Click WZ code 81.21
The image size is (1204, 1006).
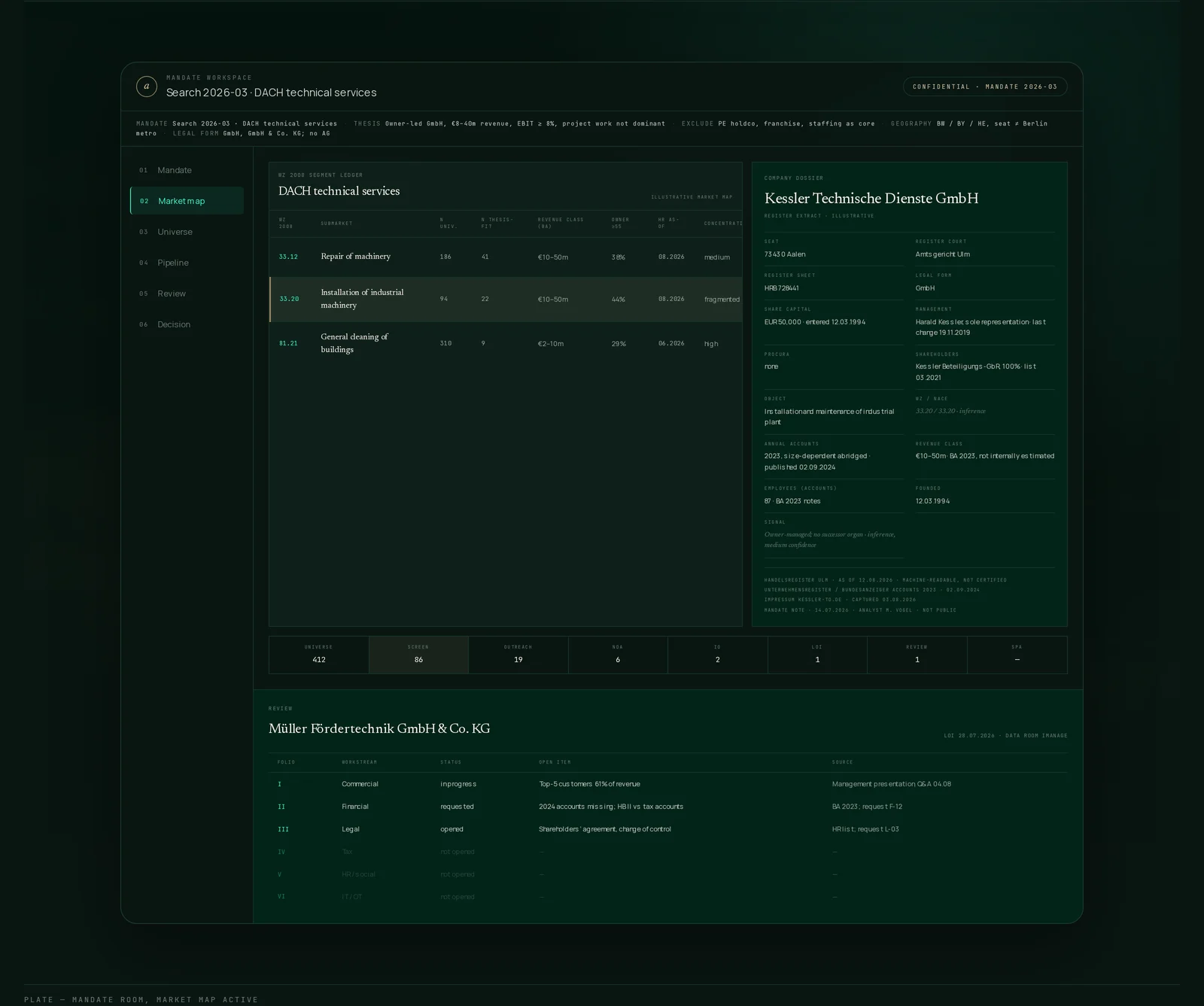288,343
